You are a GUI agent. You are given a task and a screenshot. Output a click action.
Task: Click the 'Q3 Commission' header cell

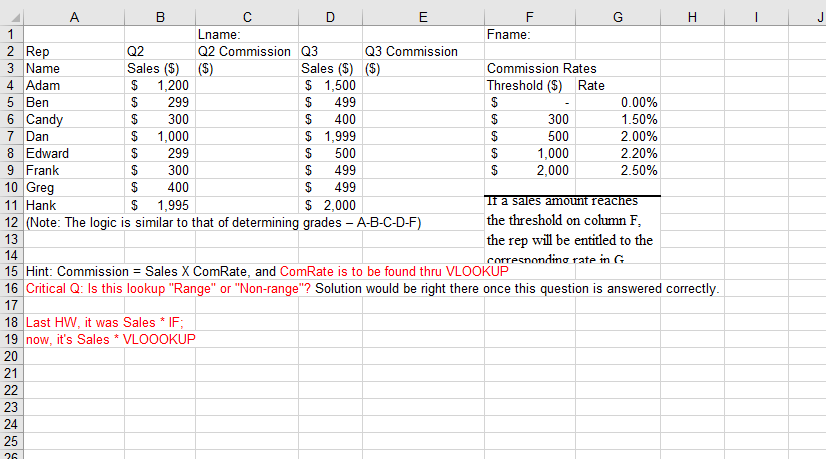424,52
